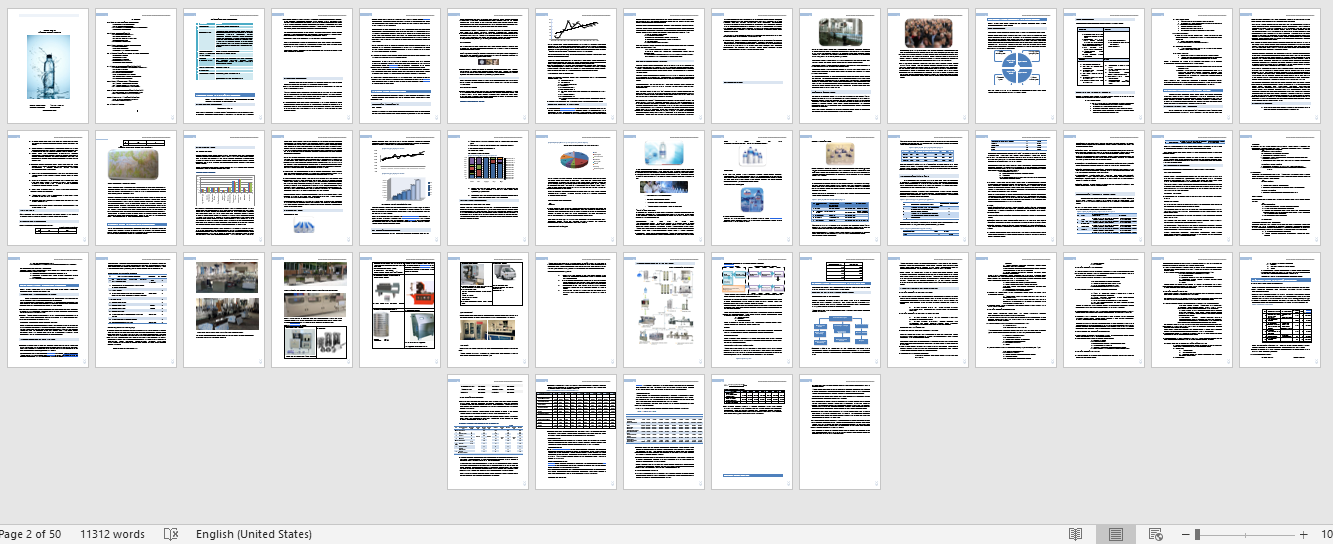Click the table of contents page thumbnail
1333x544 pixels.
pyautogui.click(x=136, y=66)
